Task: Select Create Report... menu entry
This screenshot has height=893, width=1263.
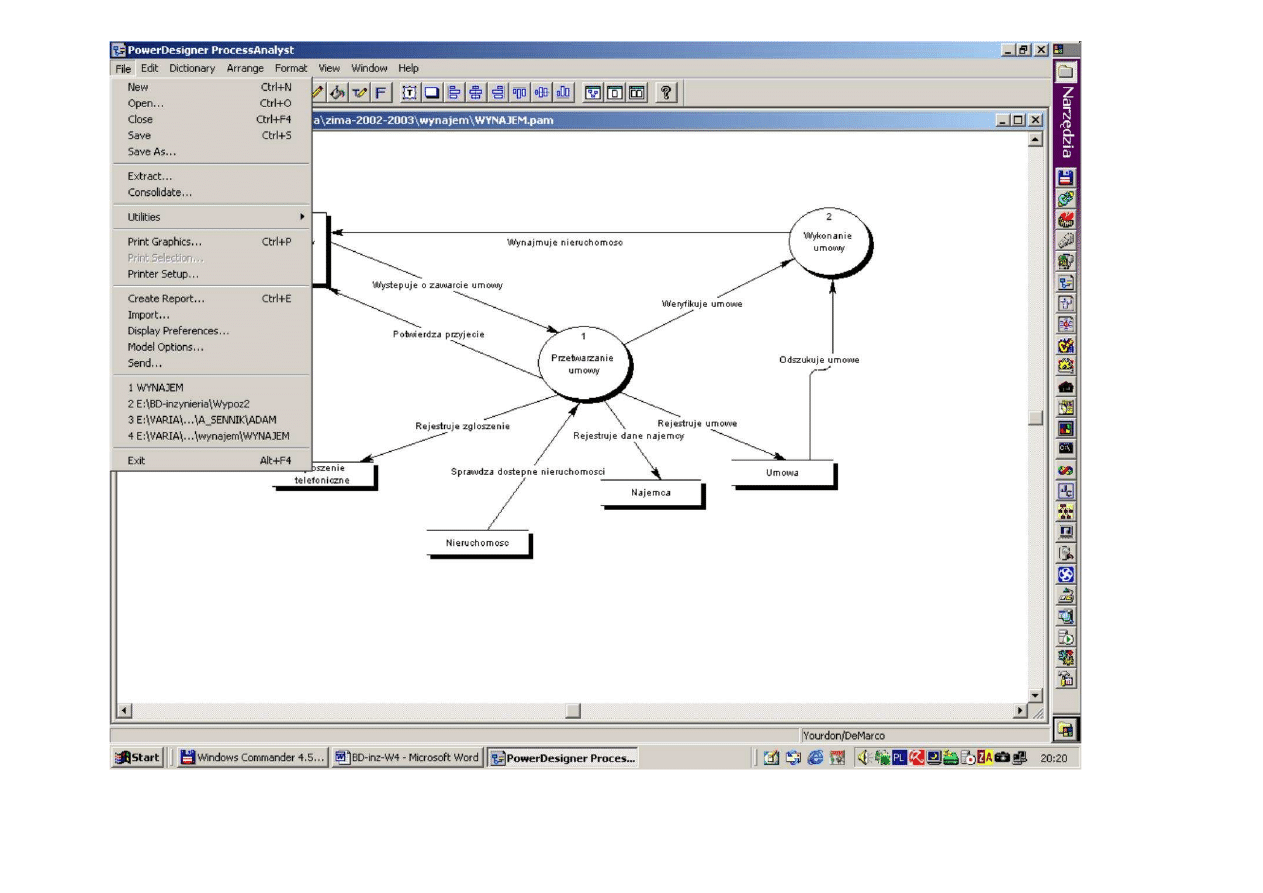Action: [x=166, y=298]
